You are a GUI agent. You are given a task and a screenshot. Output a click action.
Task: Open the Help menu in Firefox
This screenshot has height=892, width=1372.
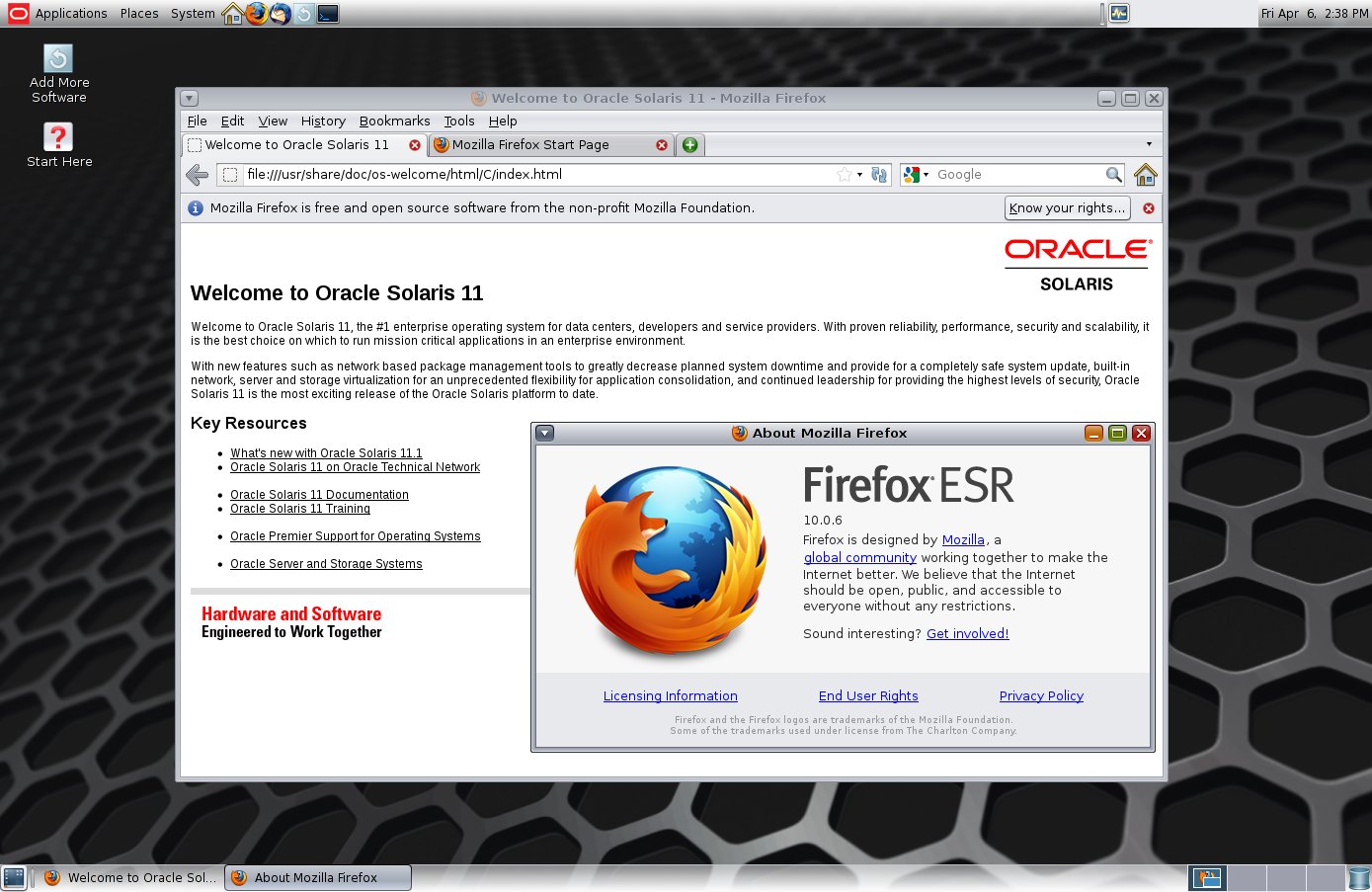(503, 121)
